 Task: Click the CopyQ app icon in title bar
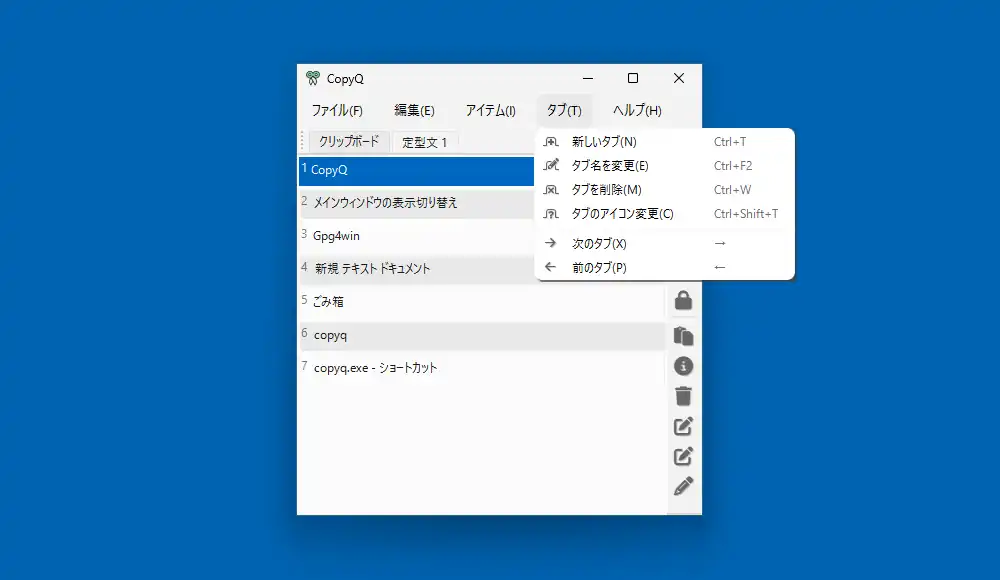(x=313, y=79)
